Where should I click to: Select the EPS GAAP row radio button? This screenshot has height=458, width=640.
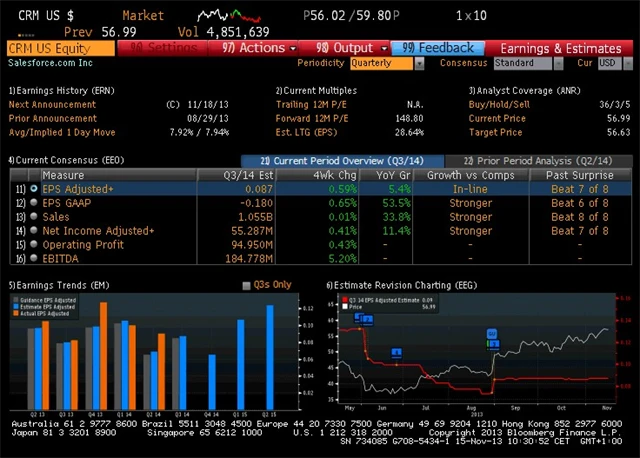pos(35,202)
